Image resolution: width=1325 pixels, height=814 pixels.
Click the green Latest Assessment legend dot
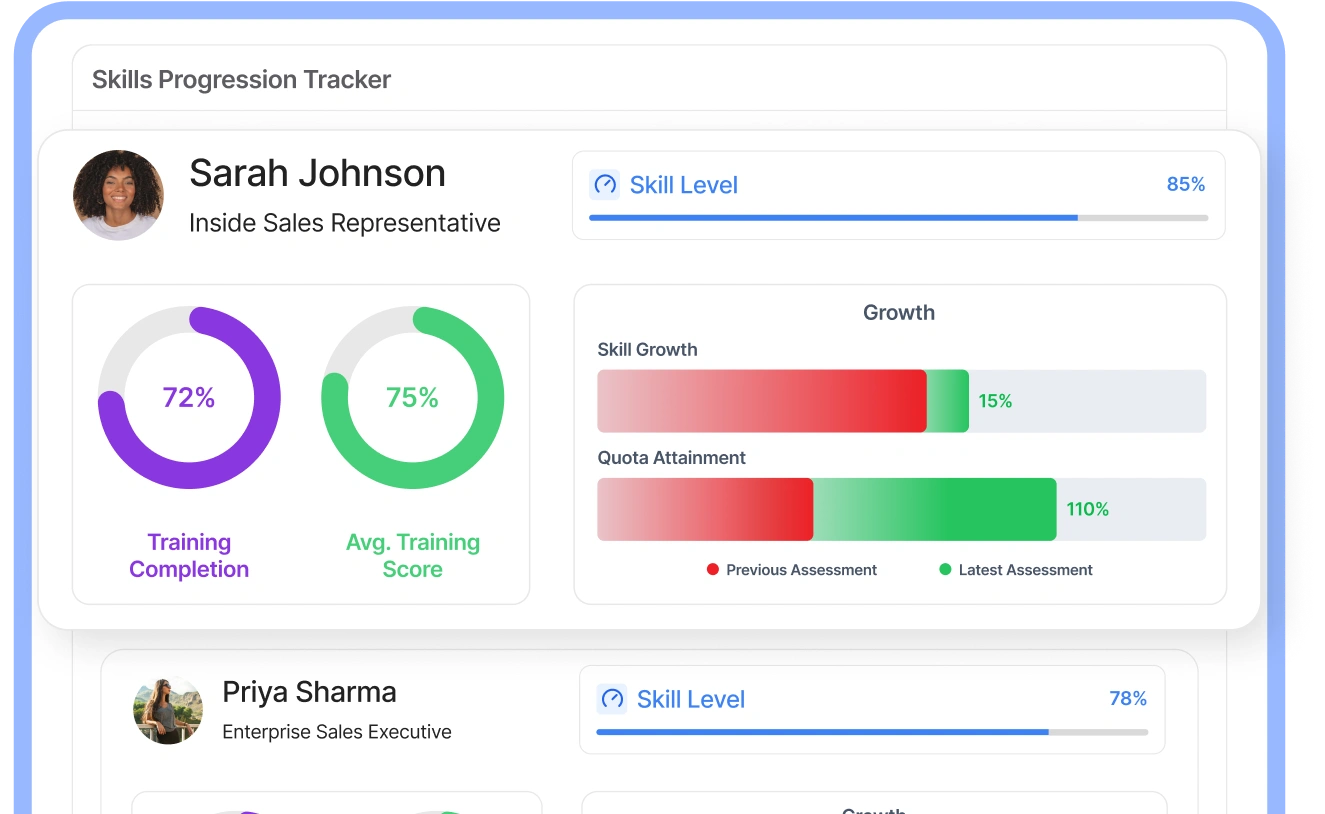pyautogui.click(x=945, y=570)
